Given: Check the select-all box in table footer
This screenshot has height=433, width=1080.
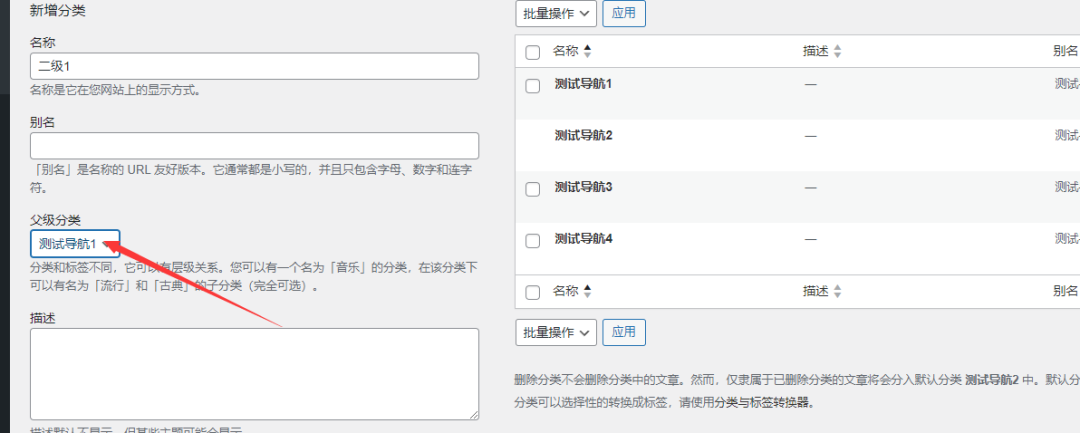Looking at the screenshot, I should 533,292.
